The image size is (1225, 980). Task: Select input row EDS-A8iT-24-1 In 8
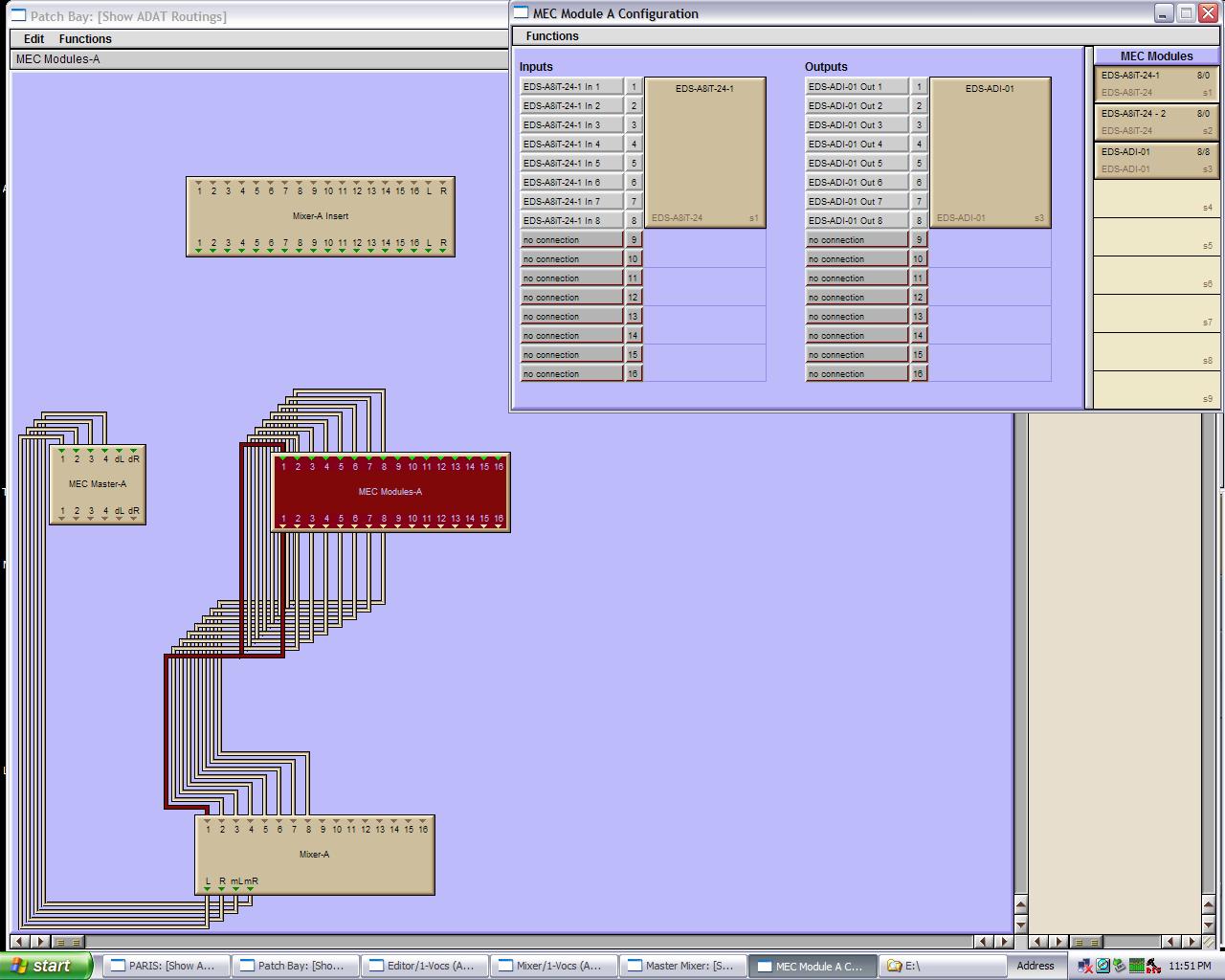click(571, 220)
